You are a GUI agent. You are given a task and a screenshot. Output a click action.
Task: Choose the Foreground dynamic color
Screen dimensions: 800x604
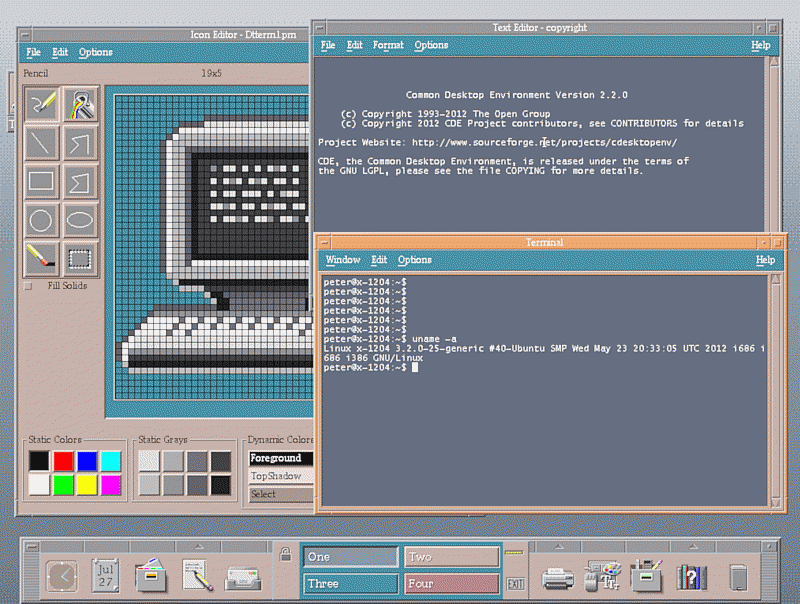281,458
